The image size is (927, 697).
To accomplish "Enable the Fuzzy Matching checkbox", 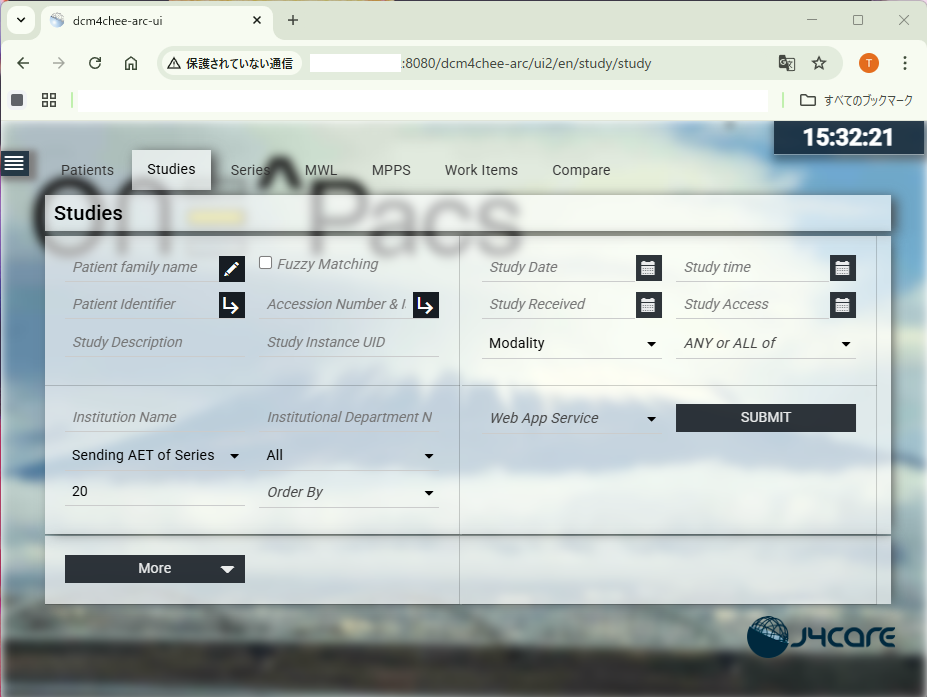I will [266, 263].
